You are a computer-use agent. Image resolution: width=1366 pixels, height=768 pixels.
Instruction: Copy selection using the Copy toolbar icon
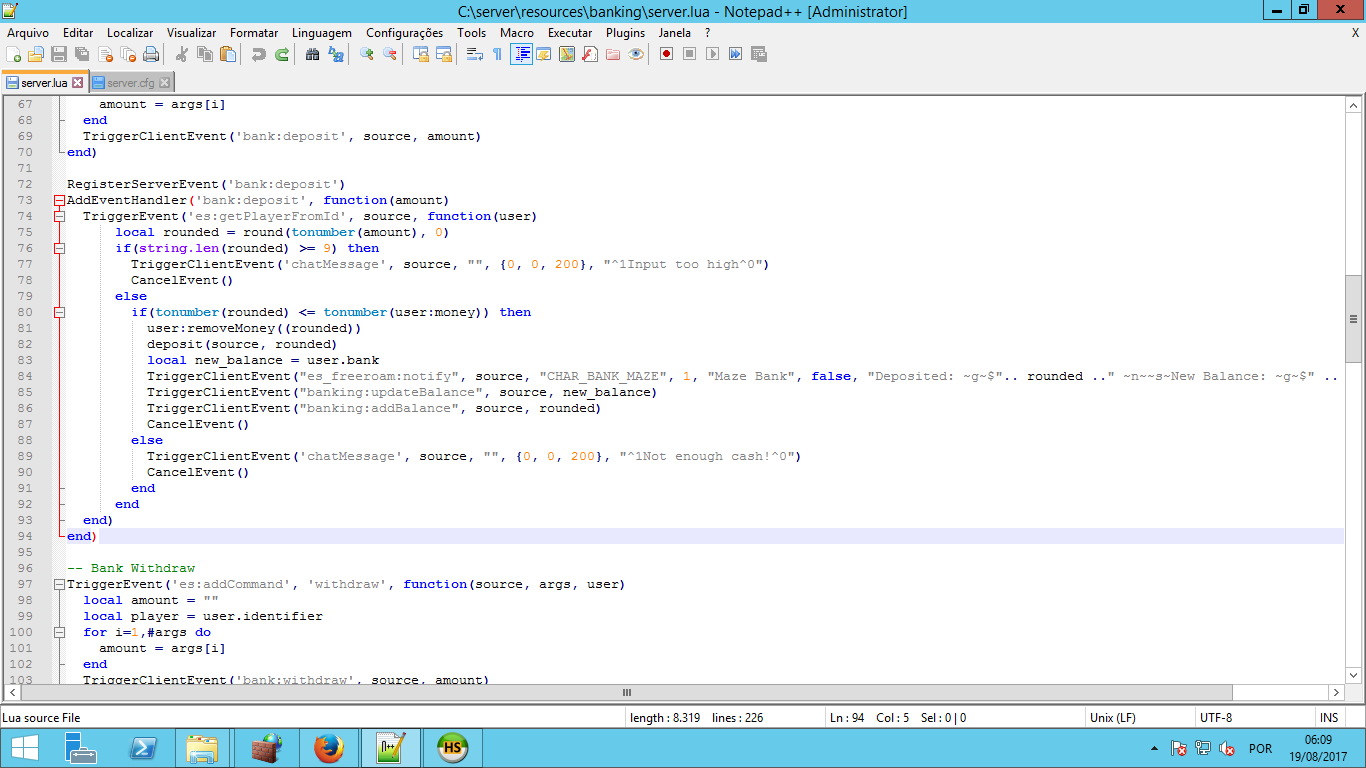click(x=205, y=54)
